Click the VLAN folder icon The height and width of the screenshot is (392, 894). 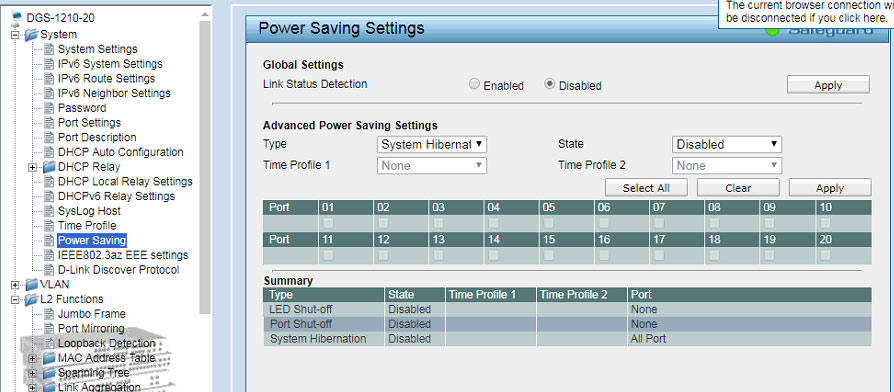tap(31, 284)
